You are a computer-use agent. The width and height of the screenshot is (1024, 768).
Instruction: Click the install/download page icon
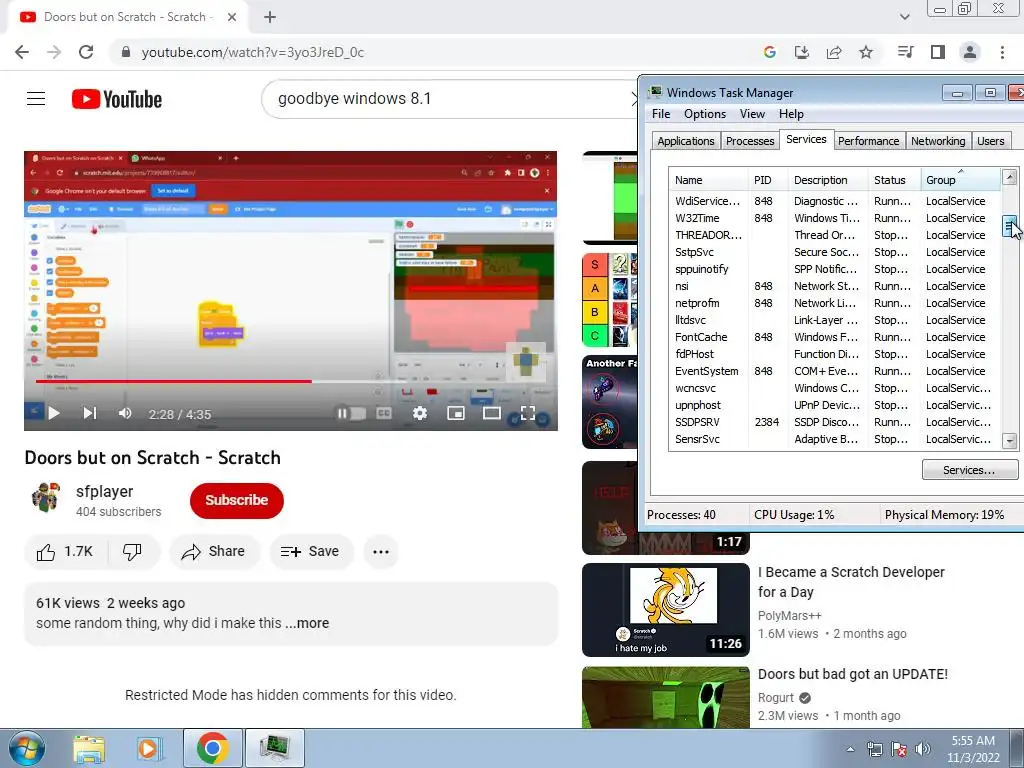pyautogui.click(x=802, y=52)
